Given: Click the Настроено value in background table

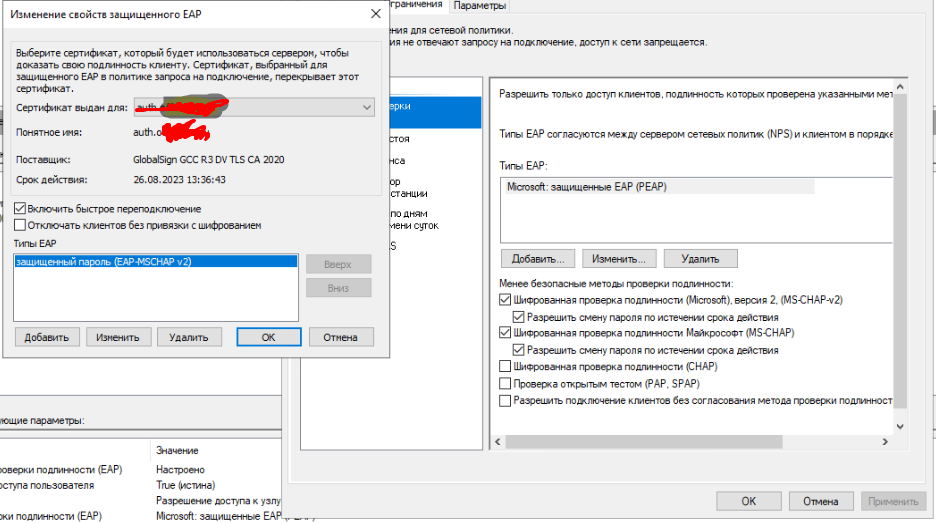Looking at the screenshot, I should click(x=180, y=470).
